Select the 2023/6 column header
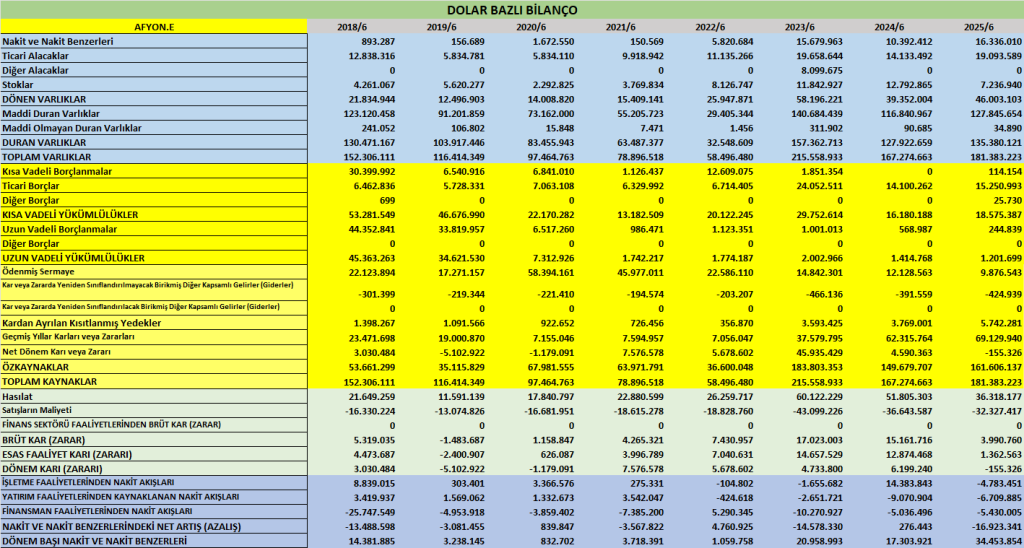 pos(799,27)
